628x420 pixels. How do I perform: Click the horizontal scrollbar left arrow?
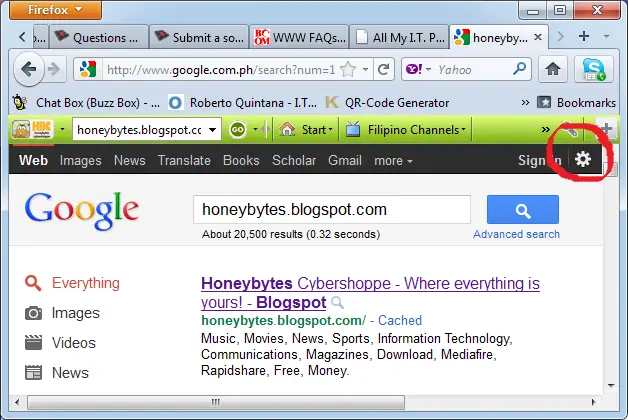[17, 402]
